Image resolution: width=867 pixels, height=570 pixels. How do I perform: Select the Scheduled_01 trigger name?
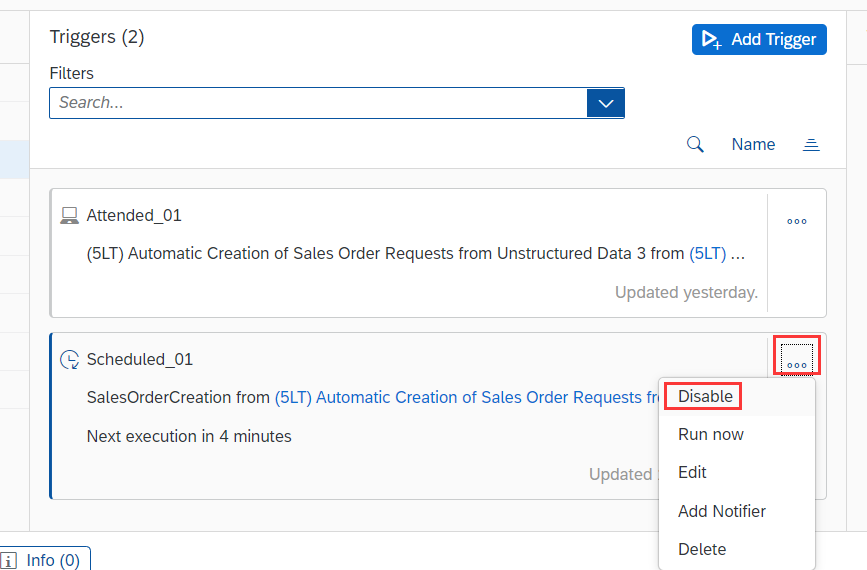click(x=139, y=359)
